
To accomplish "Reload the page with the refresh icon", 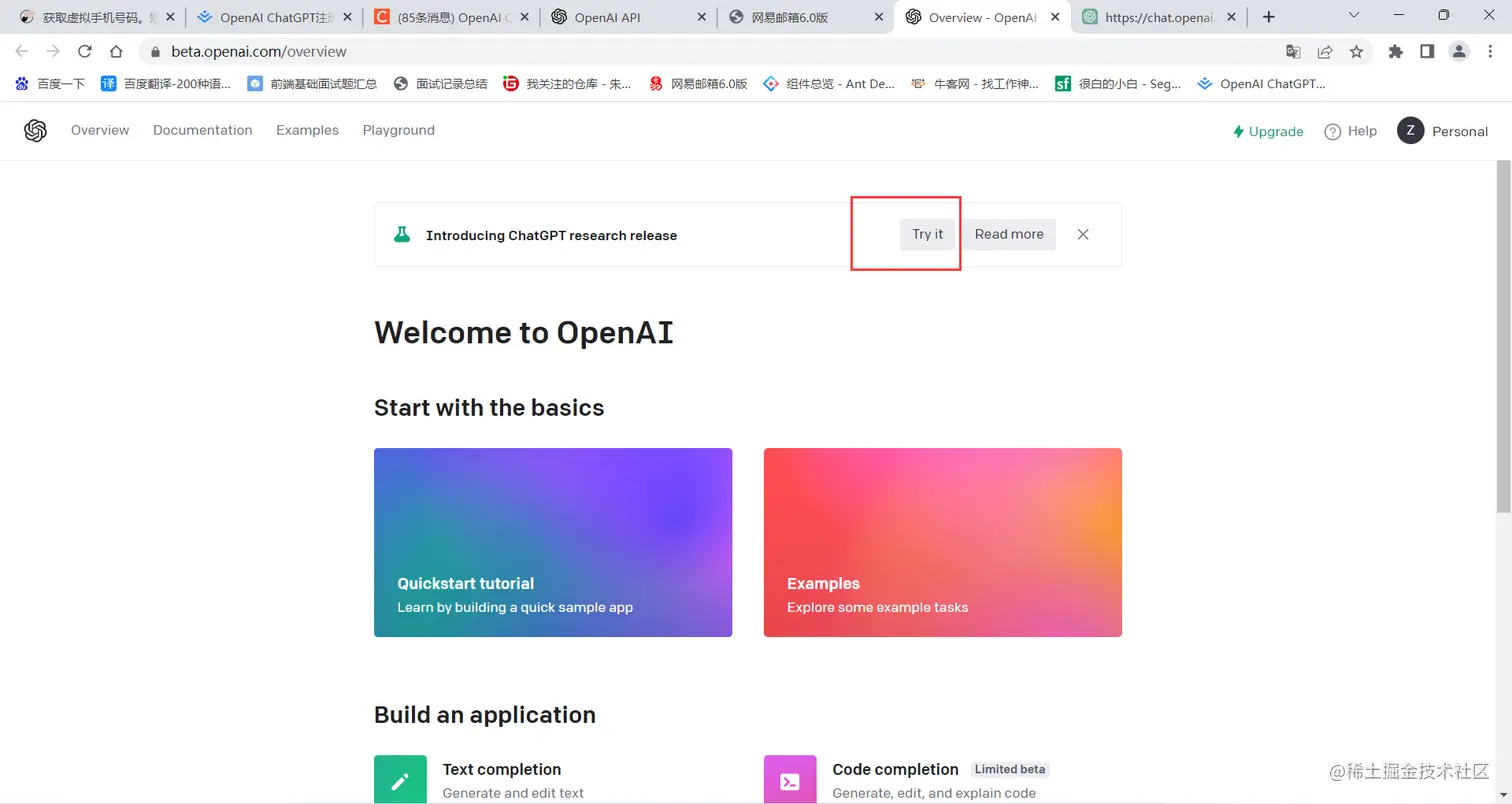I will pos(85,51).
